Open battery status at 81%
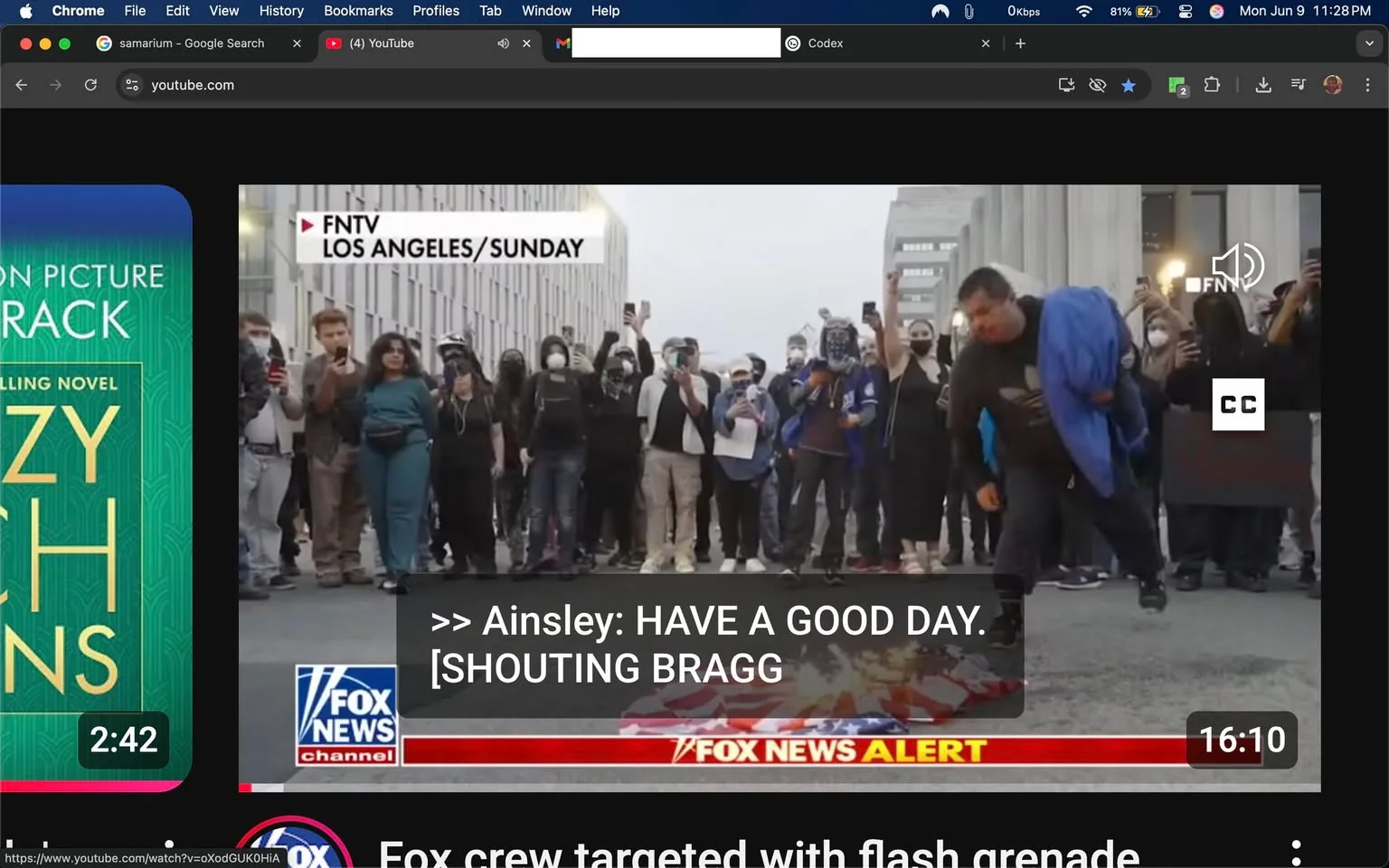Viewport: 1389px width, 868px height. click(x=1134, y=11)
